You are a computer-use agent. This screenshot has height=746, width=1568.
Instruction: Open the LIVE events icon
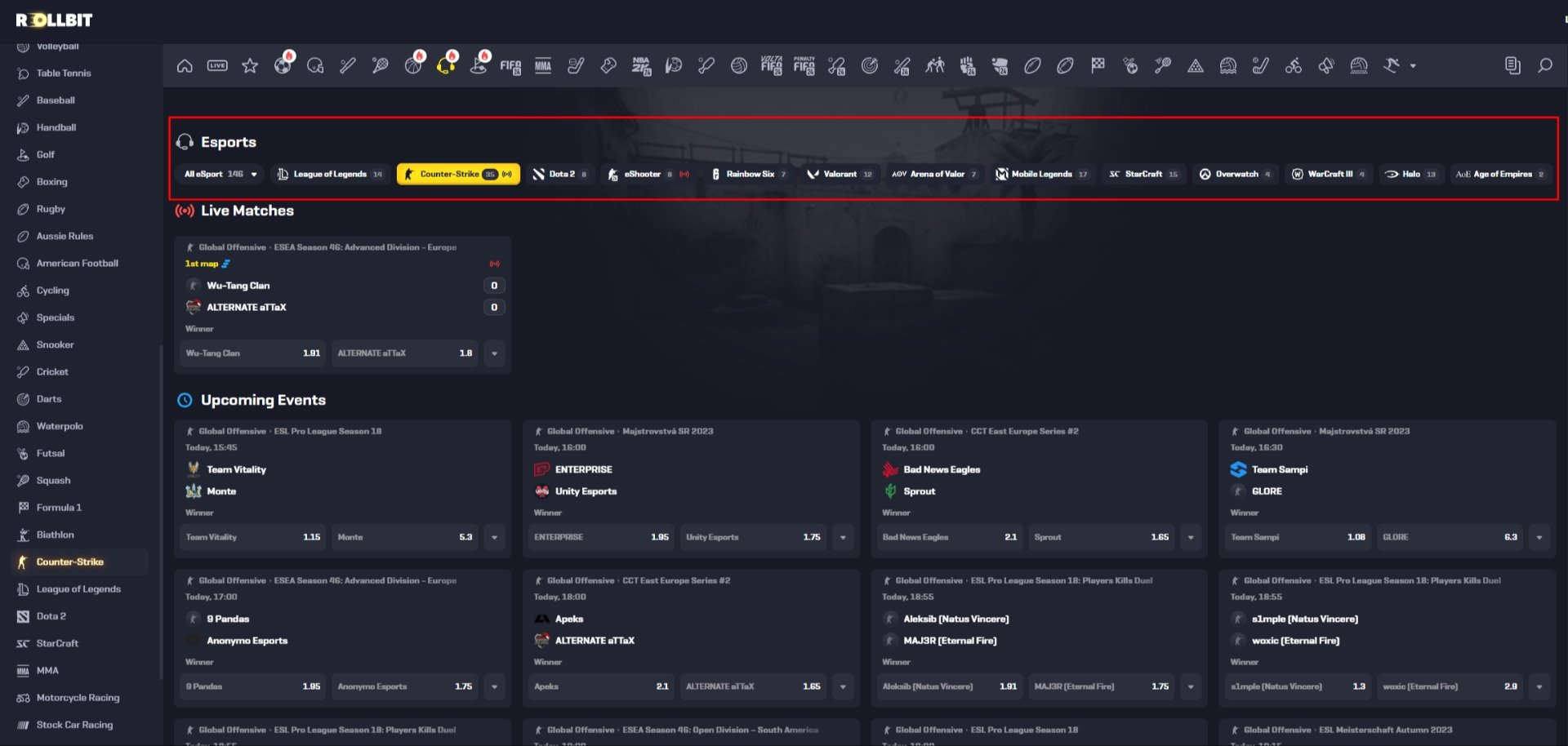click(x=217, y=65)
